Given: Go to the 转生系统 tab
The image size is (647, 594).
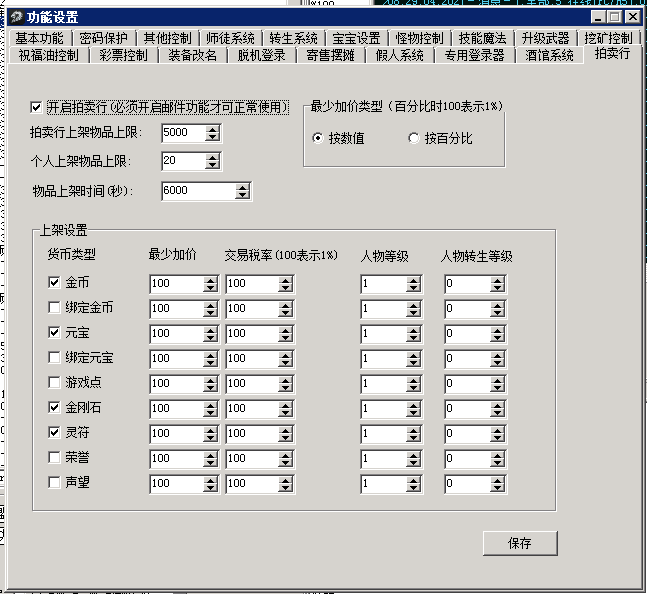Looking at the screenshot, I should click(294, 38).
